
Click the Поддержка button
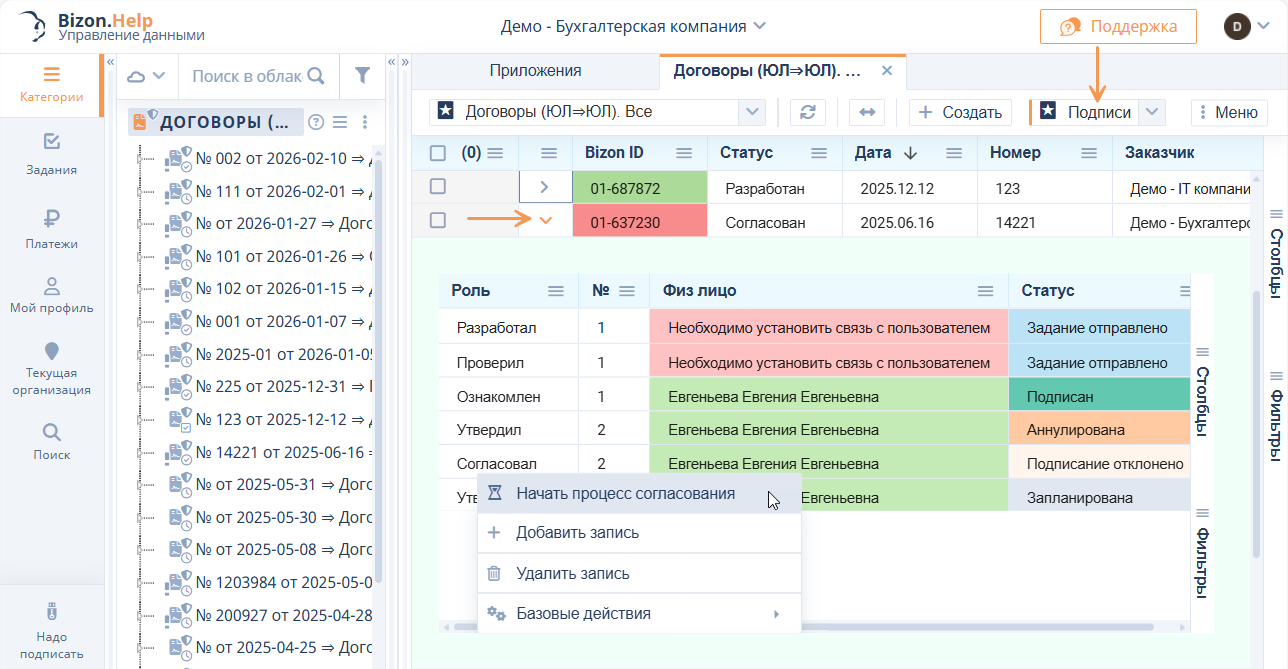1118,26
